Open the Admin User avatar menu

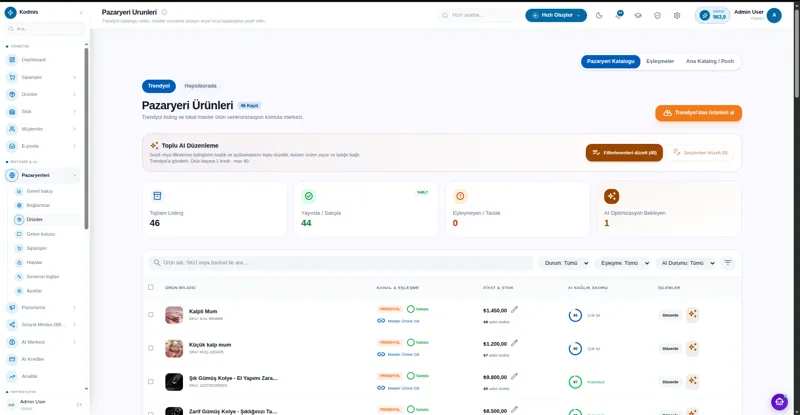774,15
